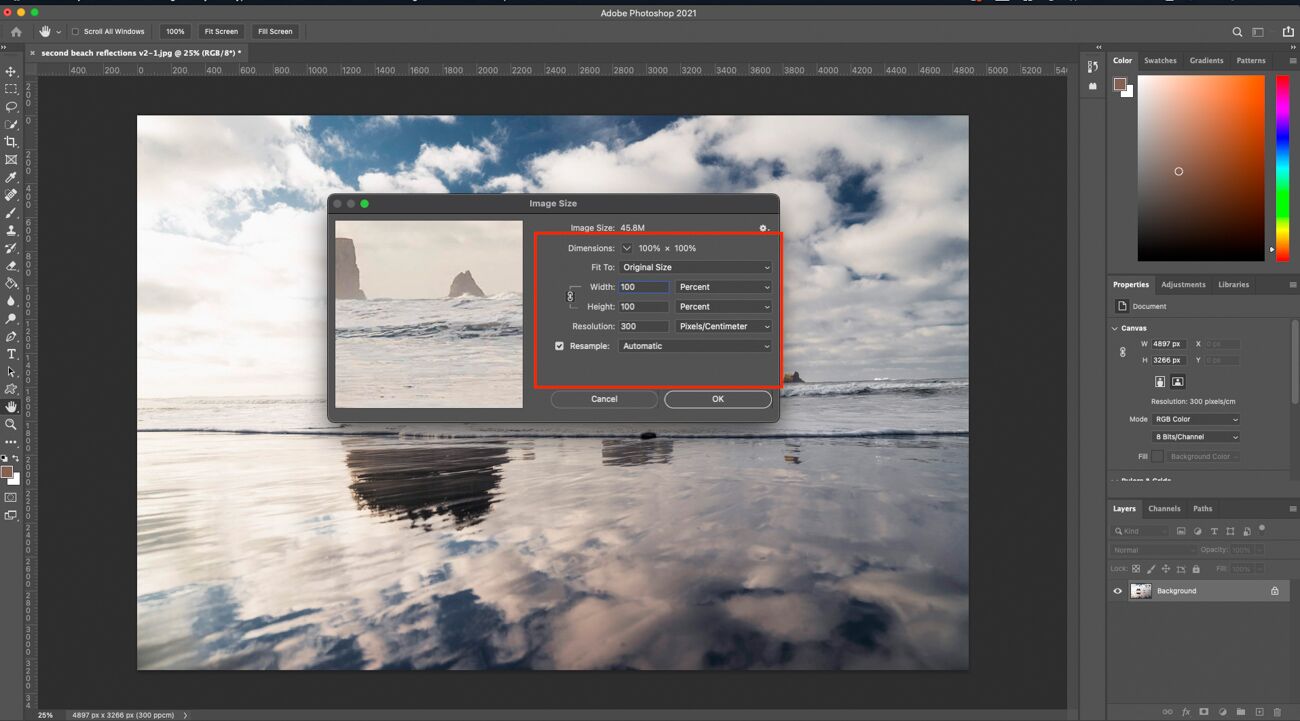Change Resolution units from Pixels/Centimeter
The height and width of the screenshot is (721, 1300).
tap(723, 325)
